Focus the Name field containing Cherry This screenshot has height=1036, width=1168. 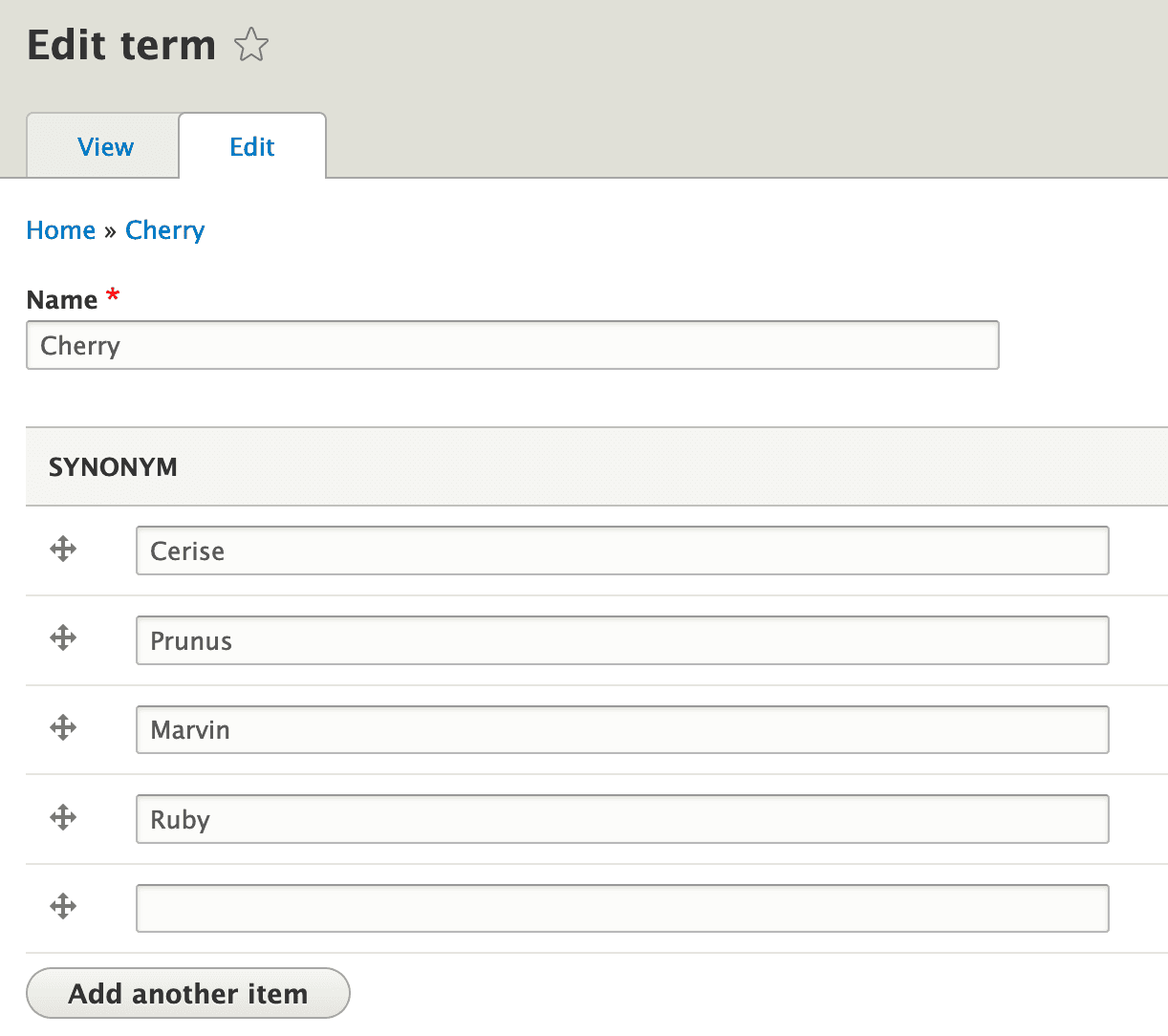point(512,345)
